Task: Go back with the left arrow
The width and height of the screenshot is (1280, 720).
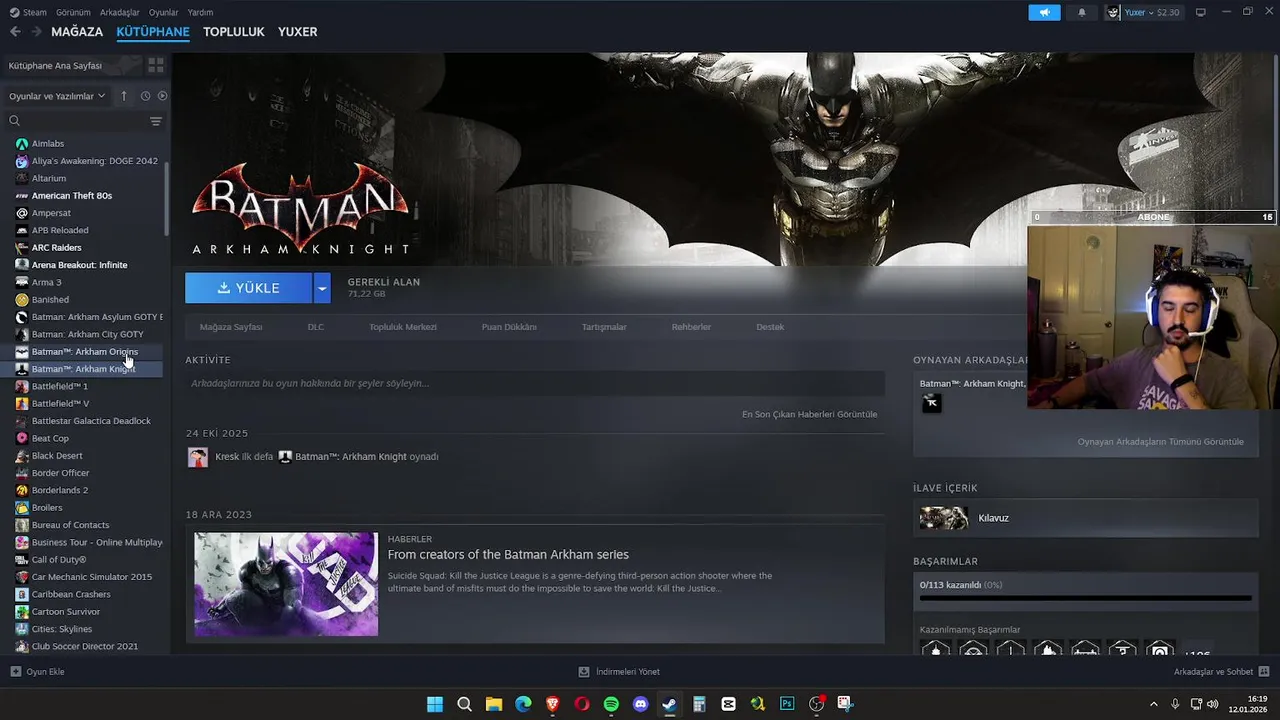Action: (x=15, y=32)
